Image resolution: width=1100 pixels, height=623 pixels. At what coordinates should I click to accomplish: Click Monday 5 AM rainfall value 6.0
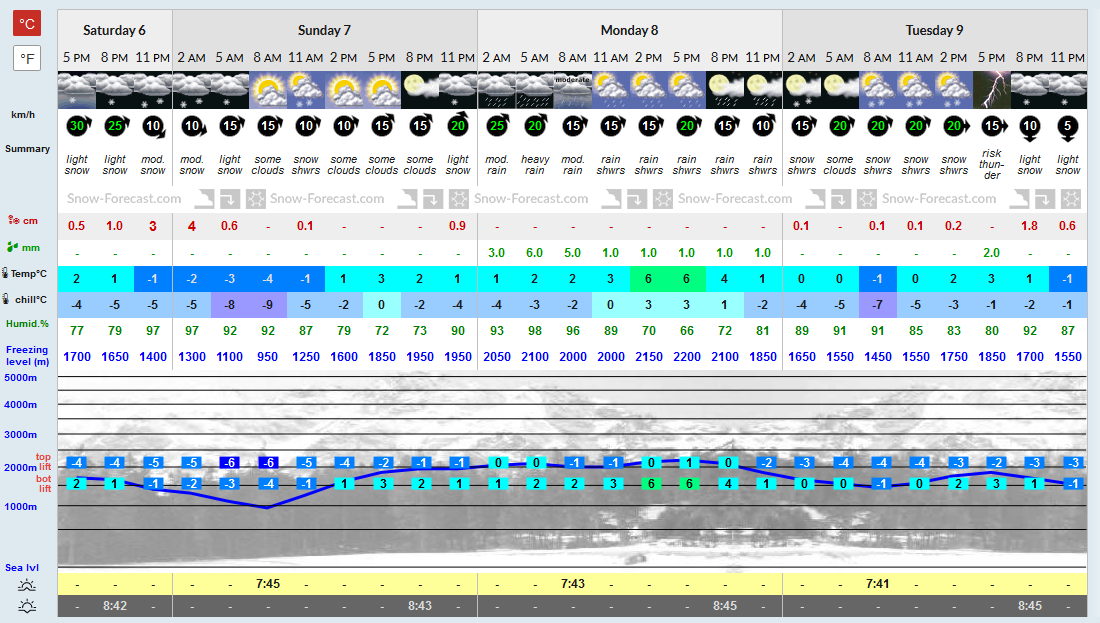[x=535, y=253]
